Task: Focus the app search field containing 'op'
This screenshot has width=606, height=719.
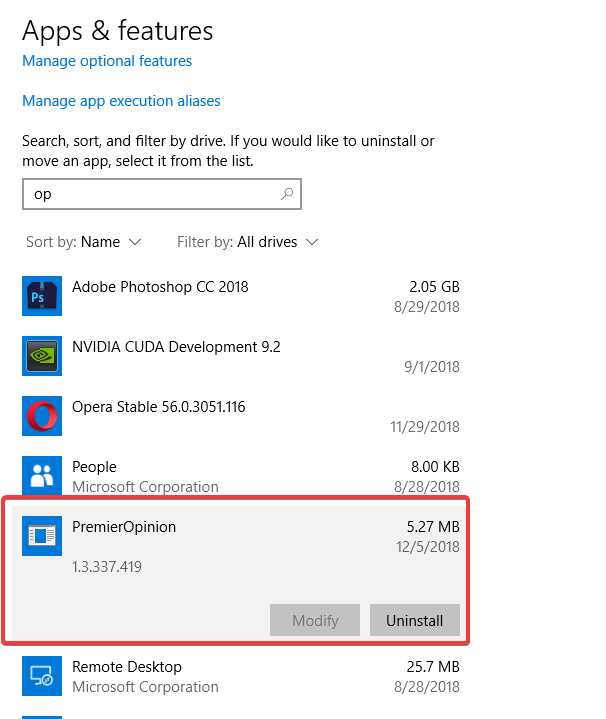Action: pyautogui.click(x=162, y=194)
